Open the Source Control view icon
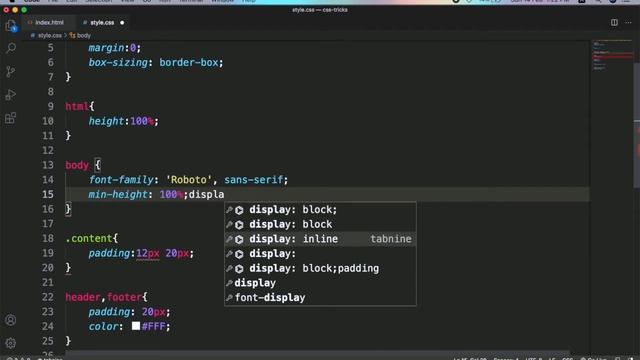The width and height of the screenshot is (640, 360). pos(11,71)
